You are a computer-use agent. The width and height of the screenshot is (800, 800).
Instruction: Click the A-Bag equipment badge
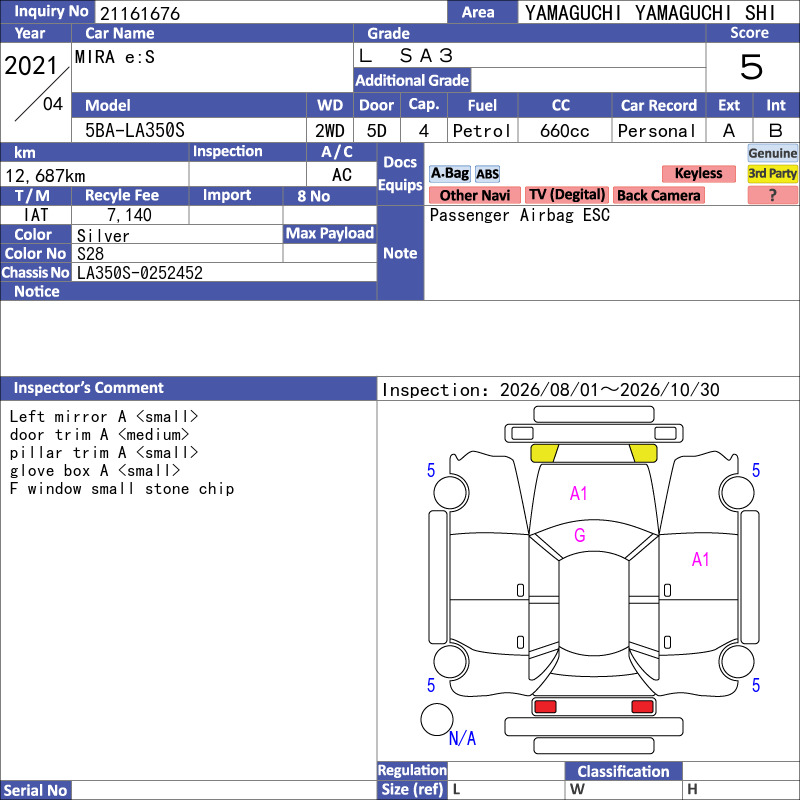click(449, 173)
